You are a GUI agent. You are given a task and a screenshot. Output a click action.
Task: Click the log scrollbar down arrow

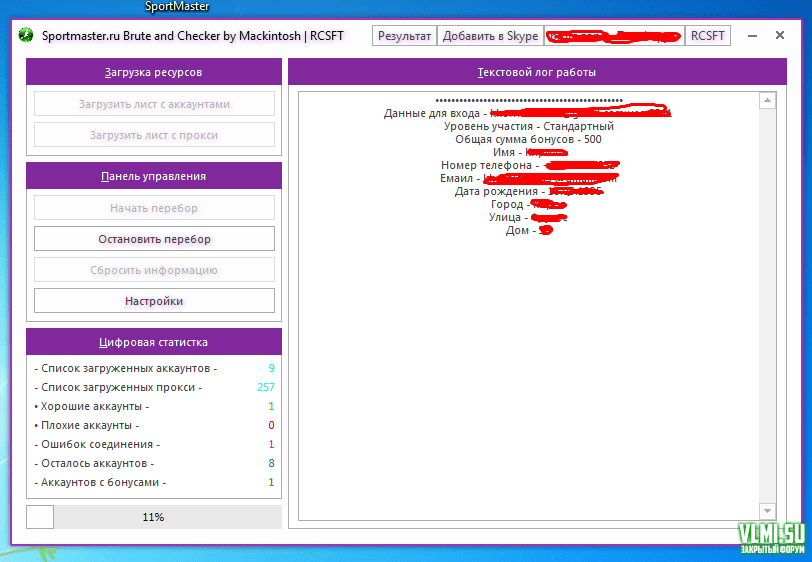[x=767, y=511]
